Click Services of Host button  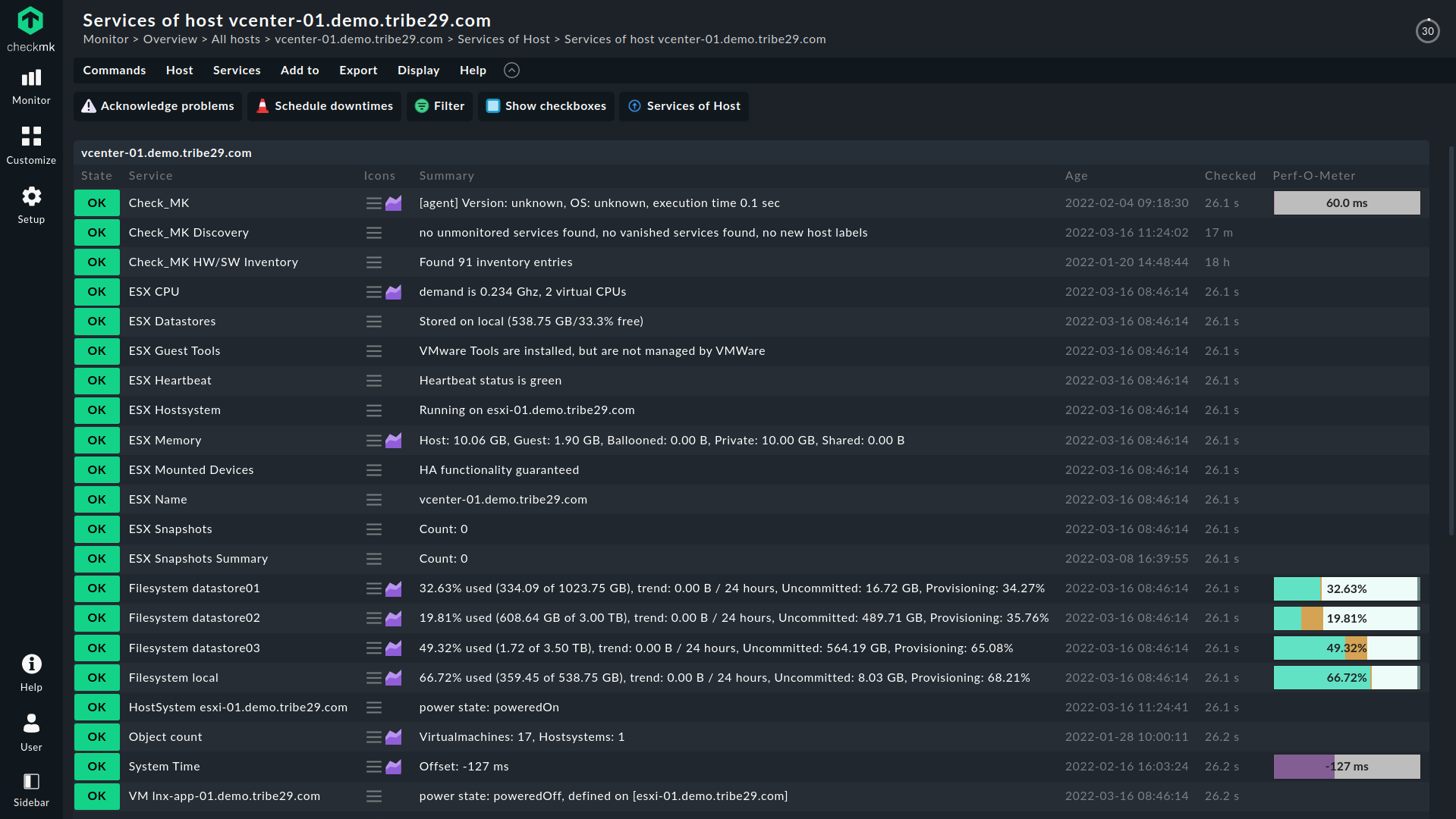tap(684, 106)
